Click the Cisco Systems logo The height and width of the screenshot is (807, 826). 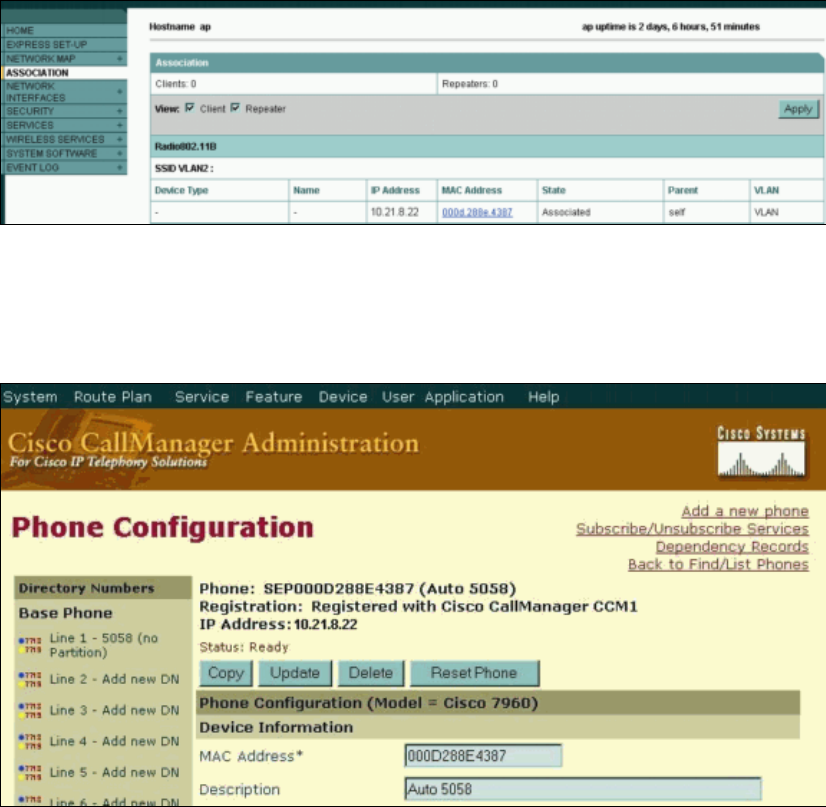coord(762,452)
